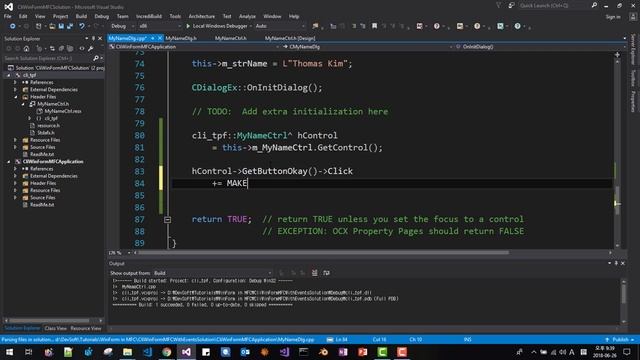
Task: Click the Solution Explorer search magnifier icon
Action: (x=96, y=58)
